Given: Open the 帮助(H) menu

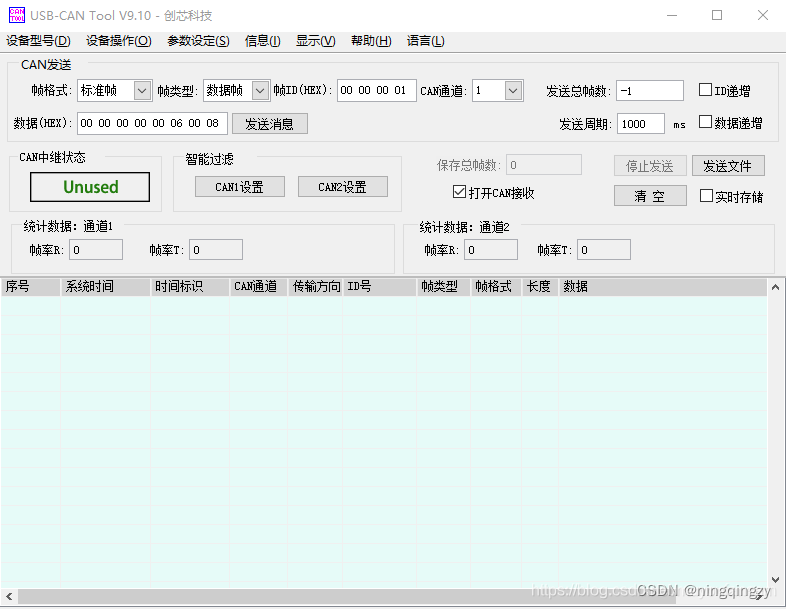Looking at the screenshot, I should tap(371, 41).
